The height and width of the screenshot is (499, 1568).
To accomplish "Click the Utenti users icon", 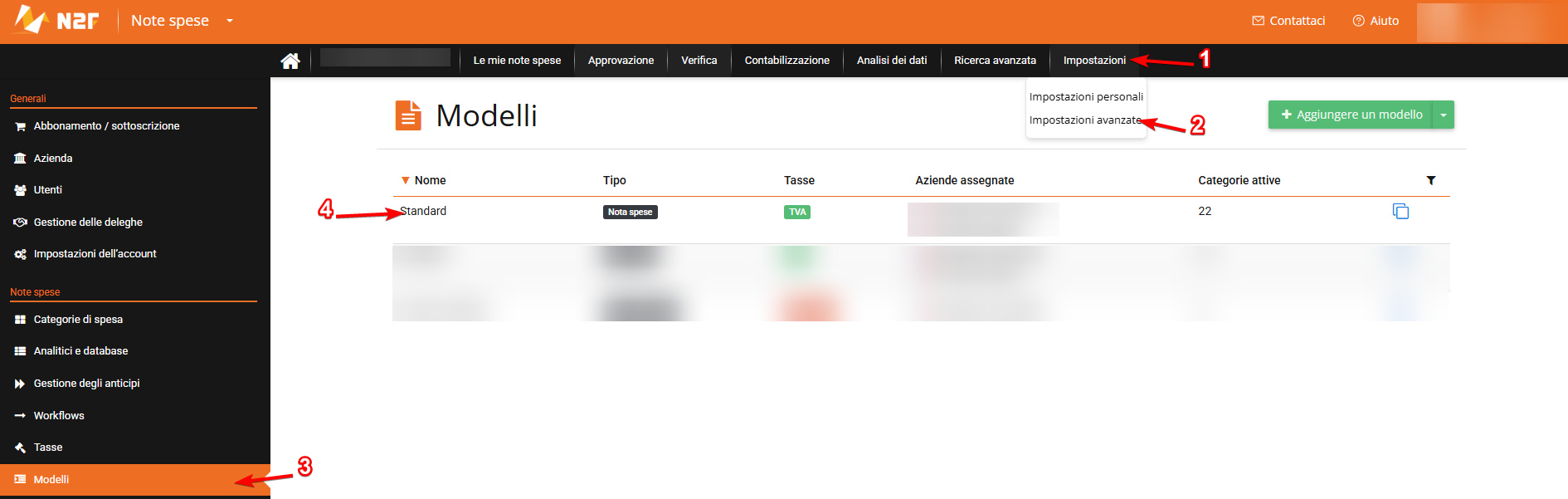I will point(20,190).
